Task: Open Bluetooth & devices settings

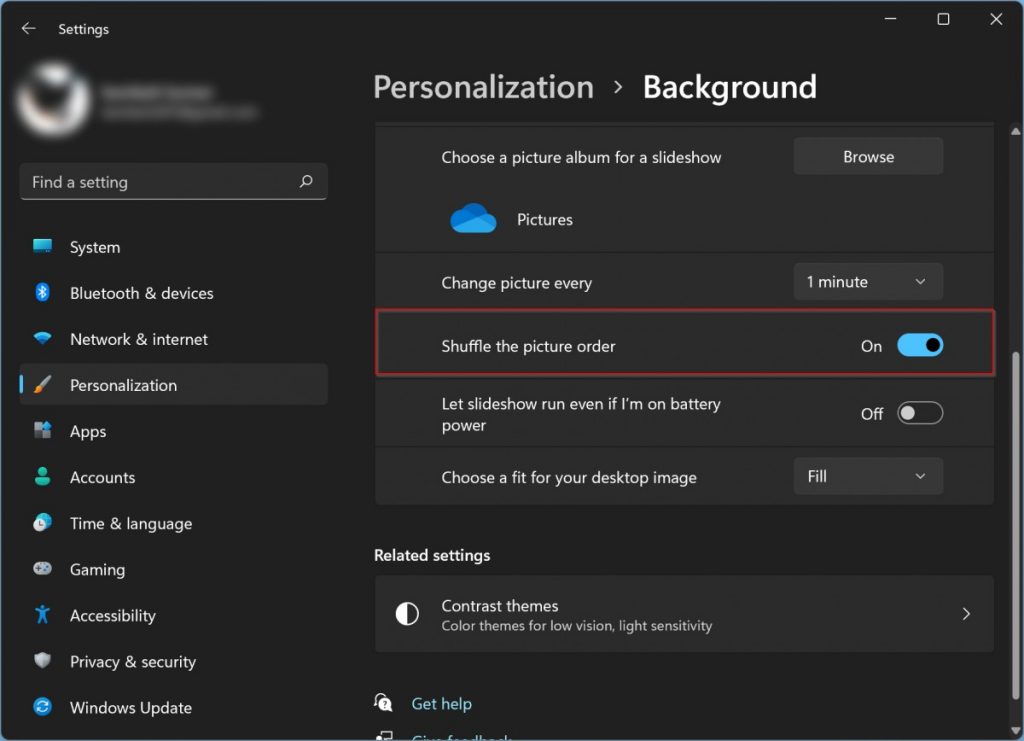Action: pos(141,293)
